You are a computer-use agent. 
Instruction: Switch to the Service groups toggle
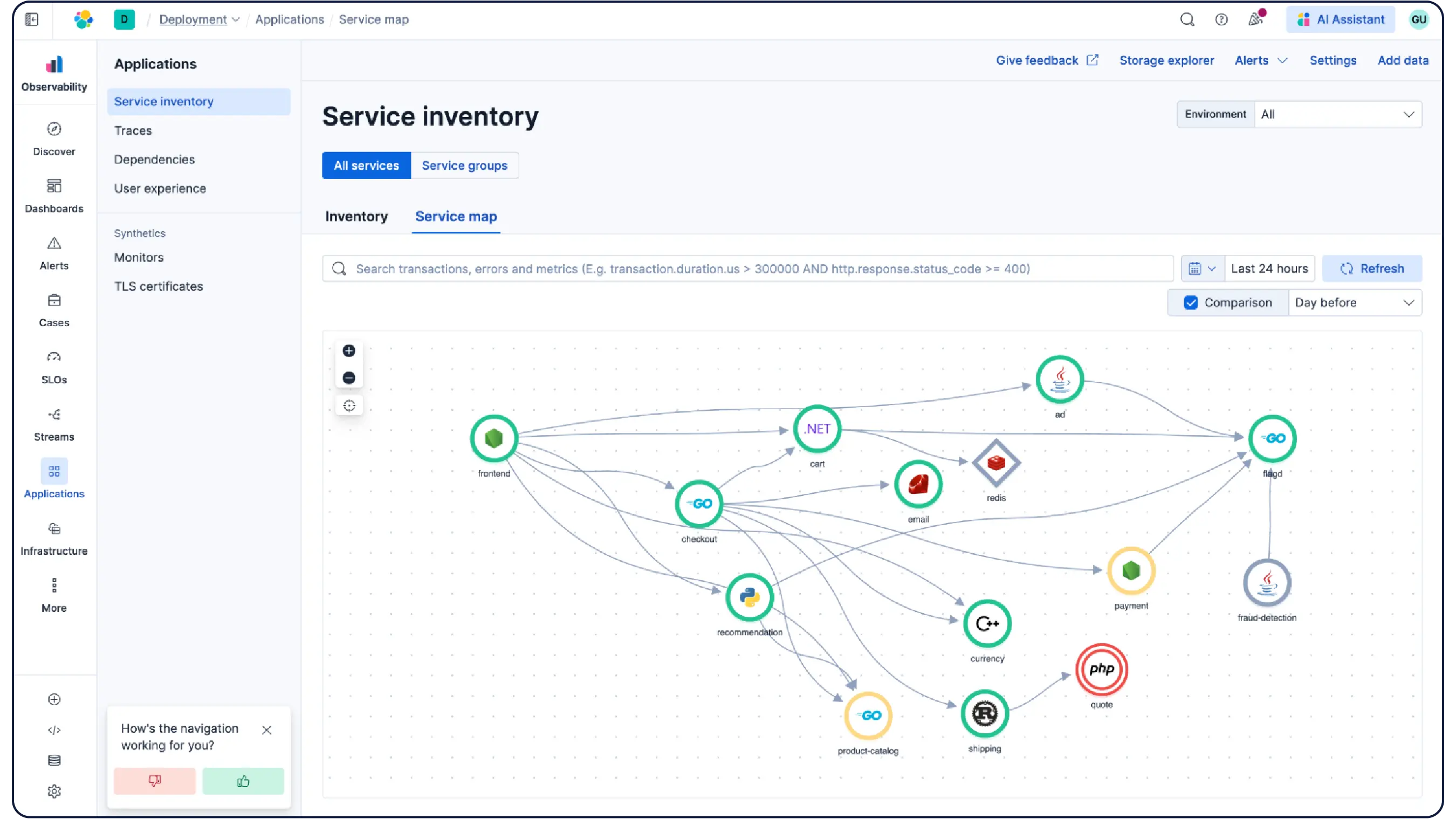[464, 166]
